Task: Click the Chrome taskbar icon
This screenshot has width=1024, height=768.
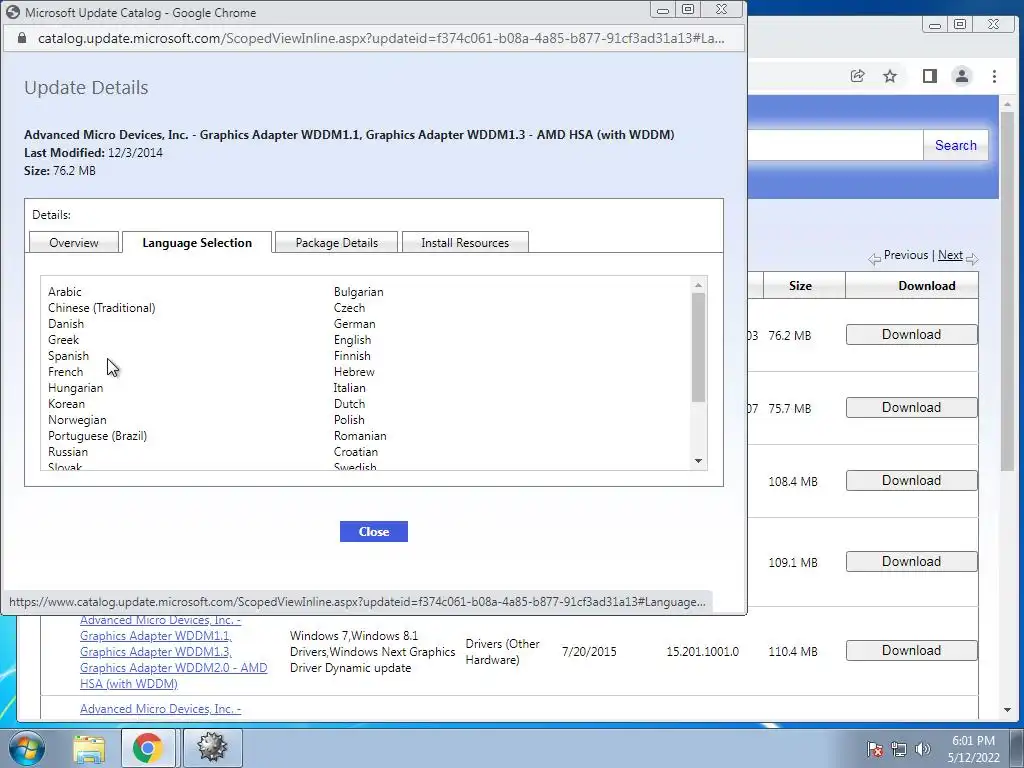Action: click(148, 748)
